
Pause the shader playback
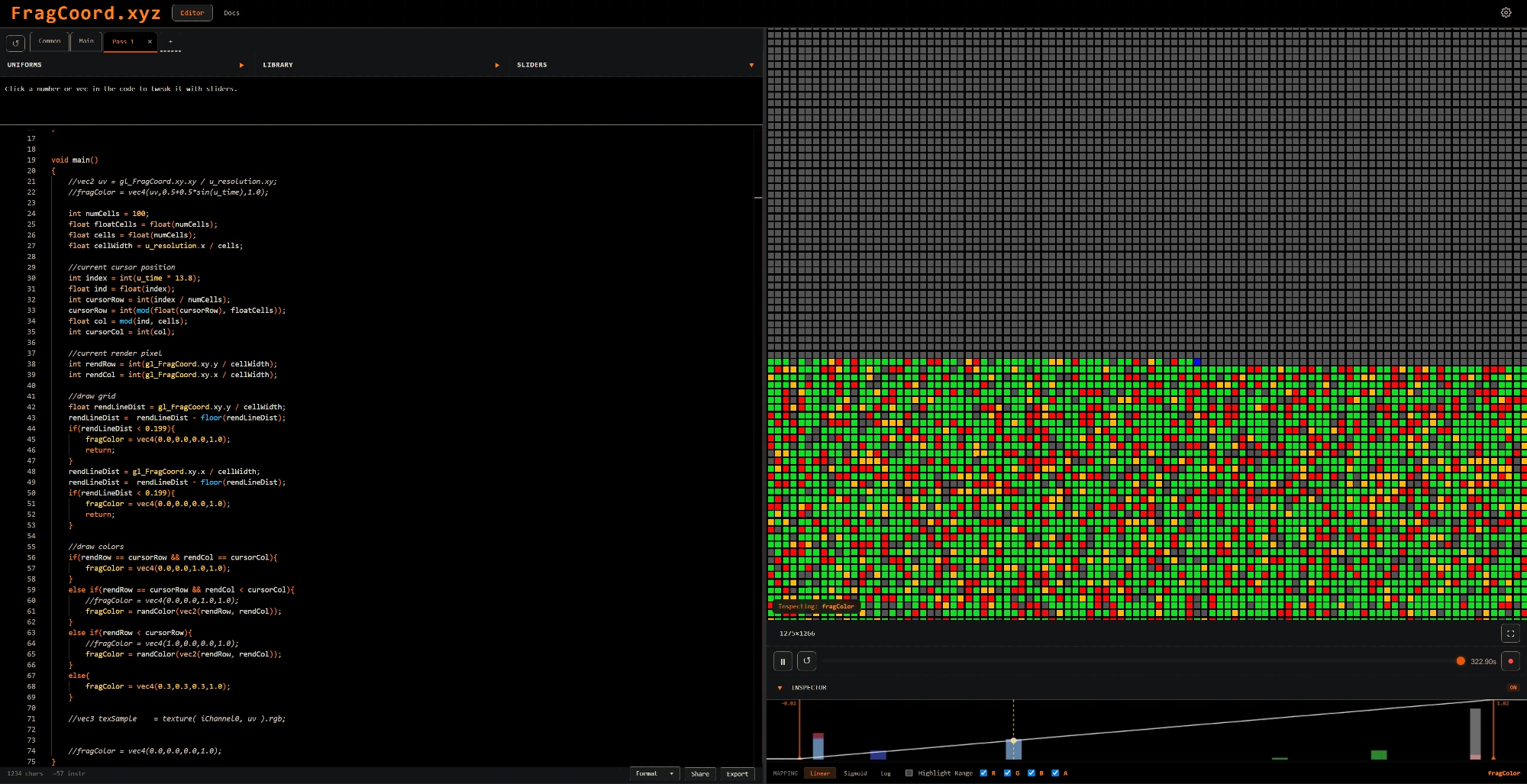point(783,662)
